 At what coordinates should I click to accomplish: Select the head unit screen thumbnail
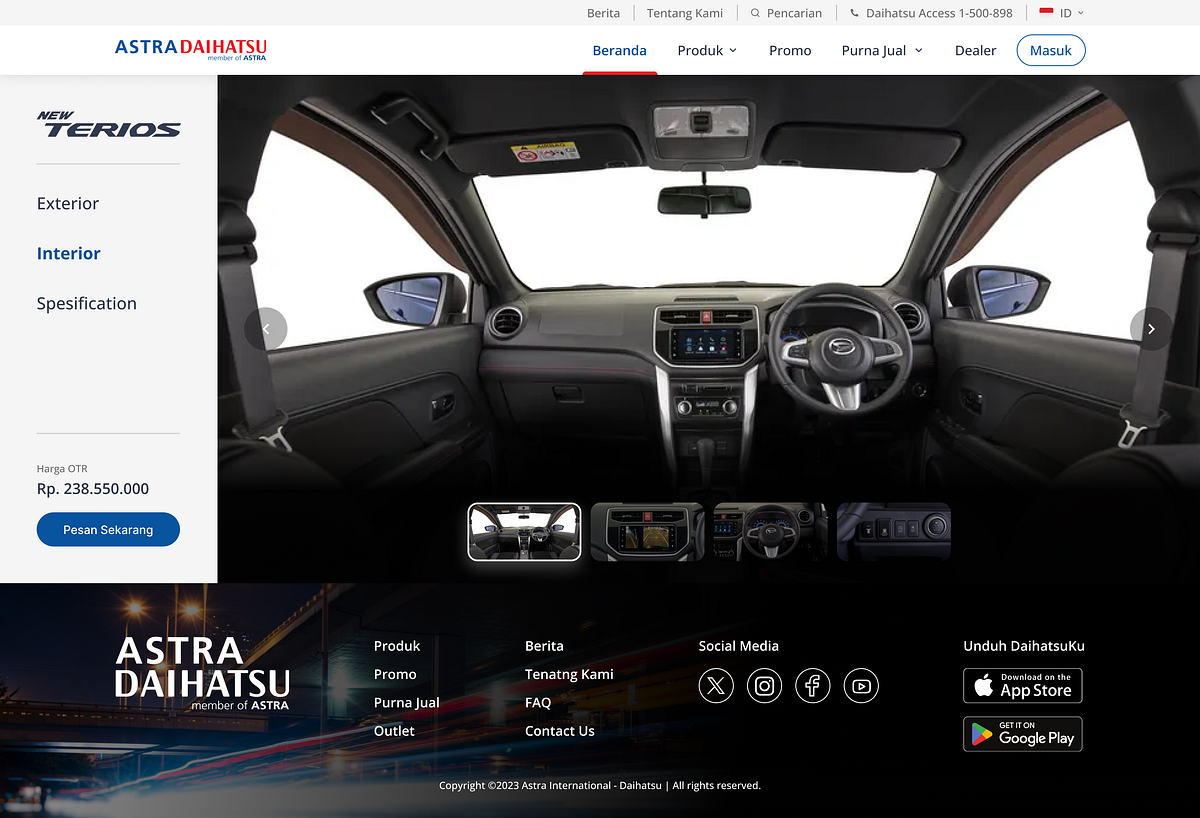point(647,532)
